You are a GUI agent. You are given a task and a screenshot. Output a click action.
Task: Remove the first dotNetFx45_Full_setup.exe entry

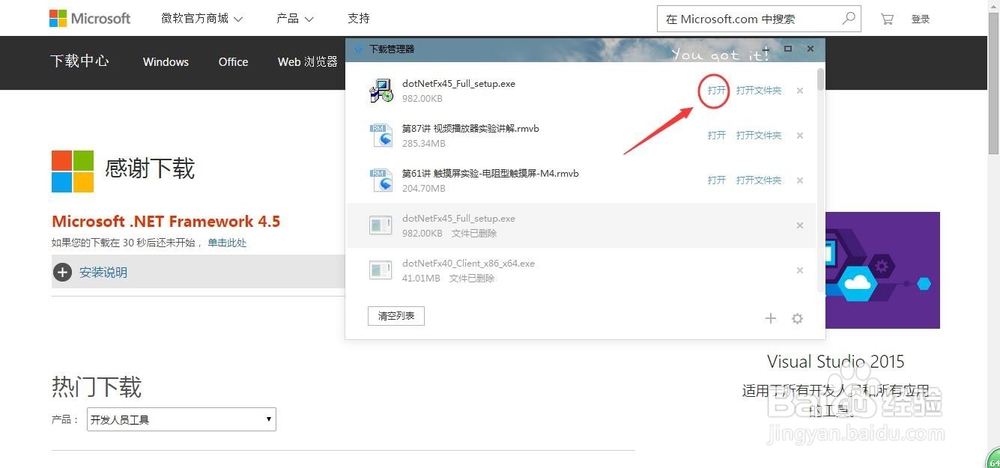800,91
